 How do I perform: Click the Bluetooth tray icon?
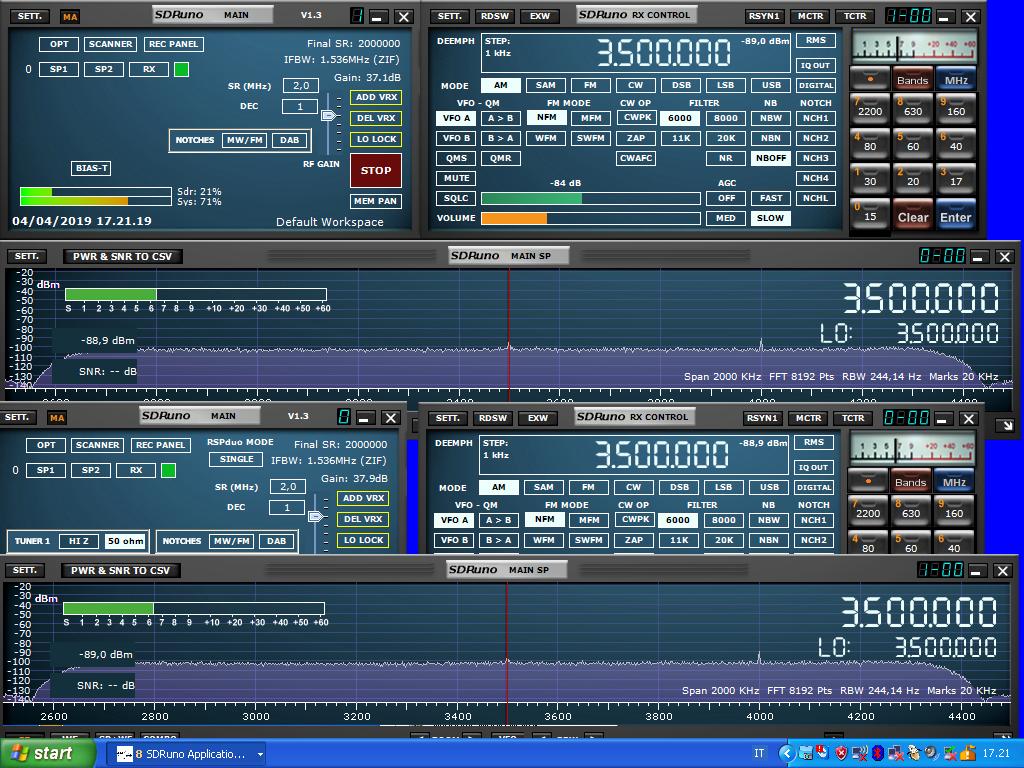[x=878, y=753]
